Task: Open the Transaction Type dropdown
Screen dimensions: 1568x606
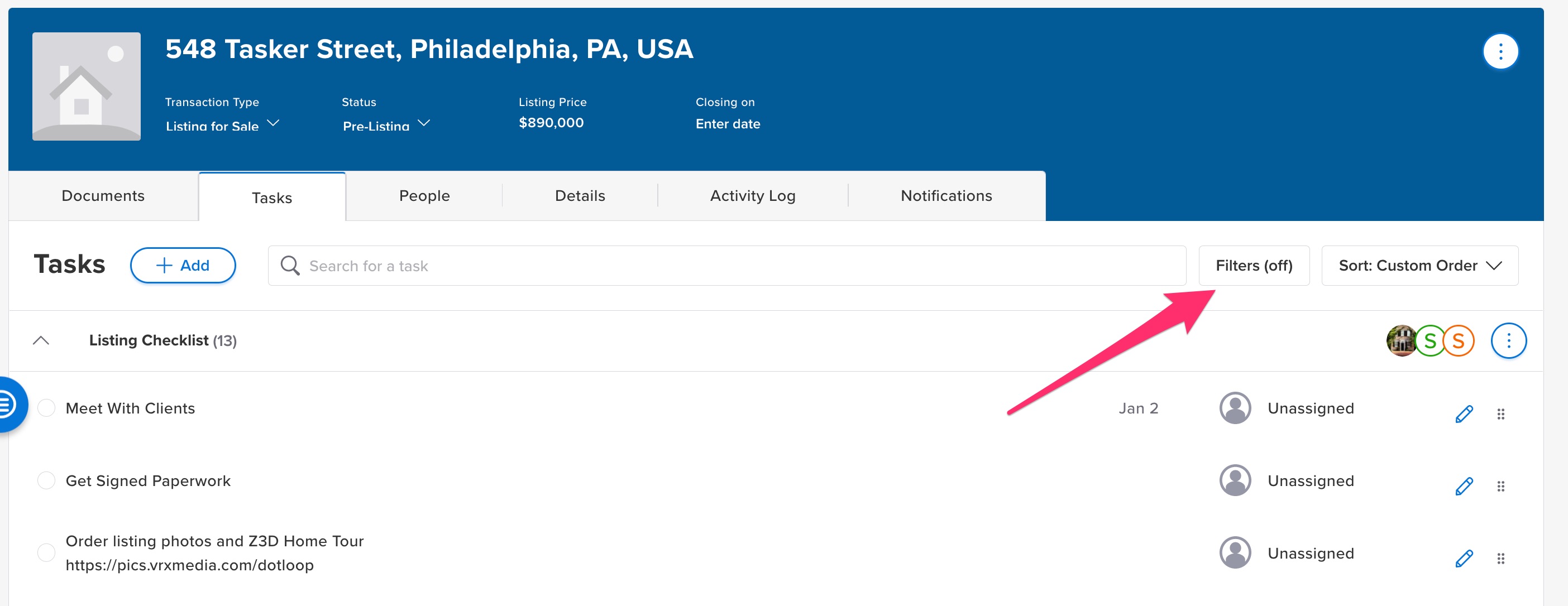Action: pos(222,125)
